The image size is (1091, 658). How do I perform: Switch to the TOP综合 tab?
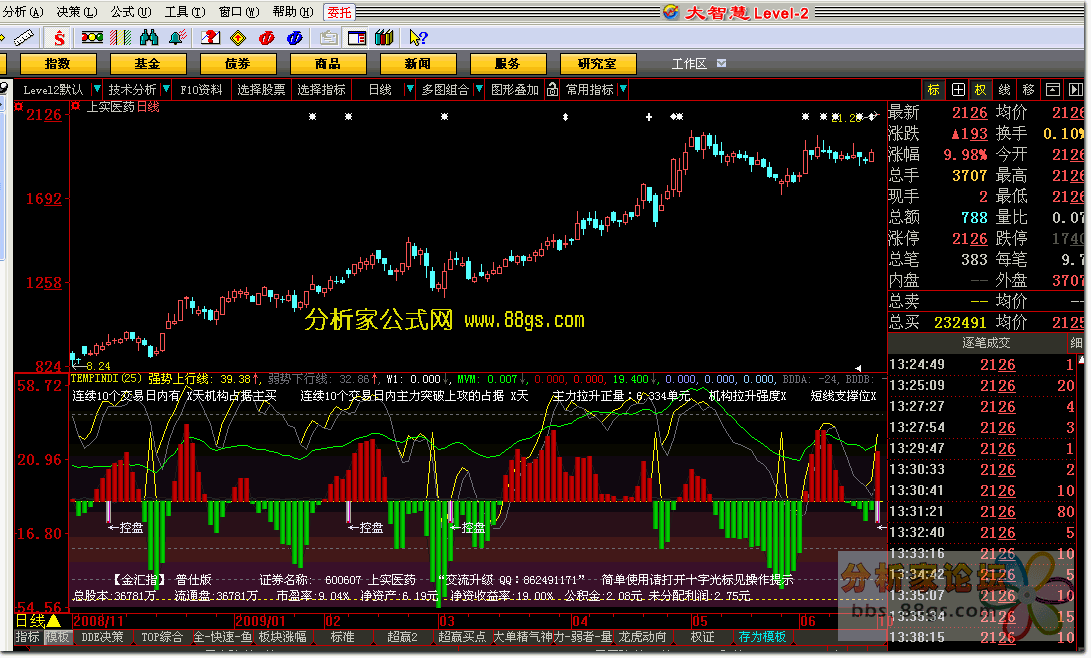pos(161,636)
